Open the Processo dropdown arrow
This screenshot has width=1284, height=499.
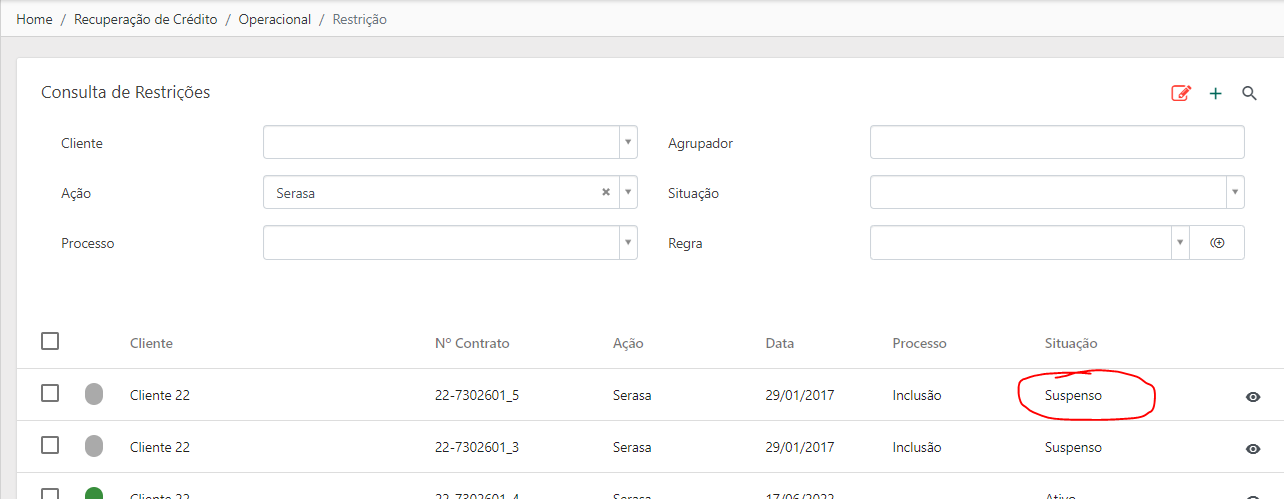(x=628, y=242)
